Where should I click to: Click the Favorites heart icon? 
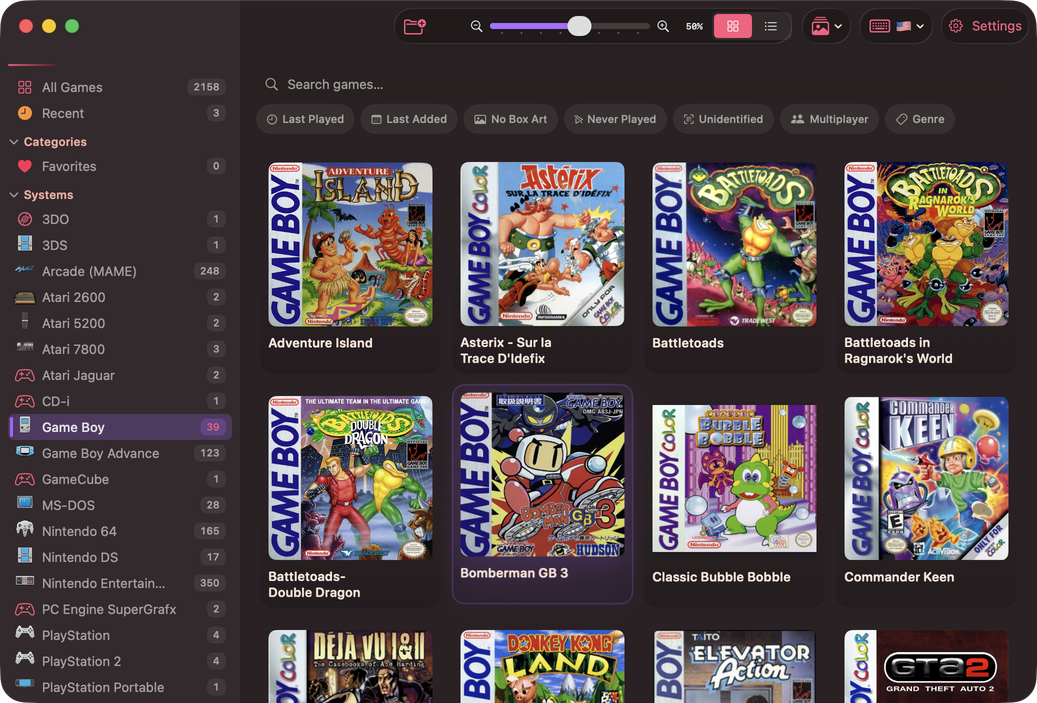pyautogui.click(x=24, y=167)
